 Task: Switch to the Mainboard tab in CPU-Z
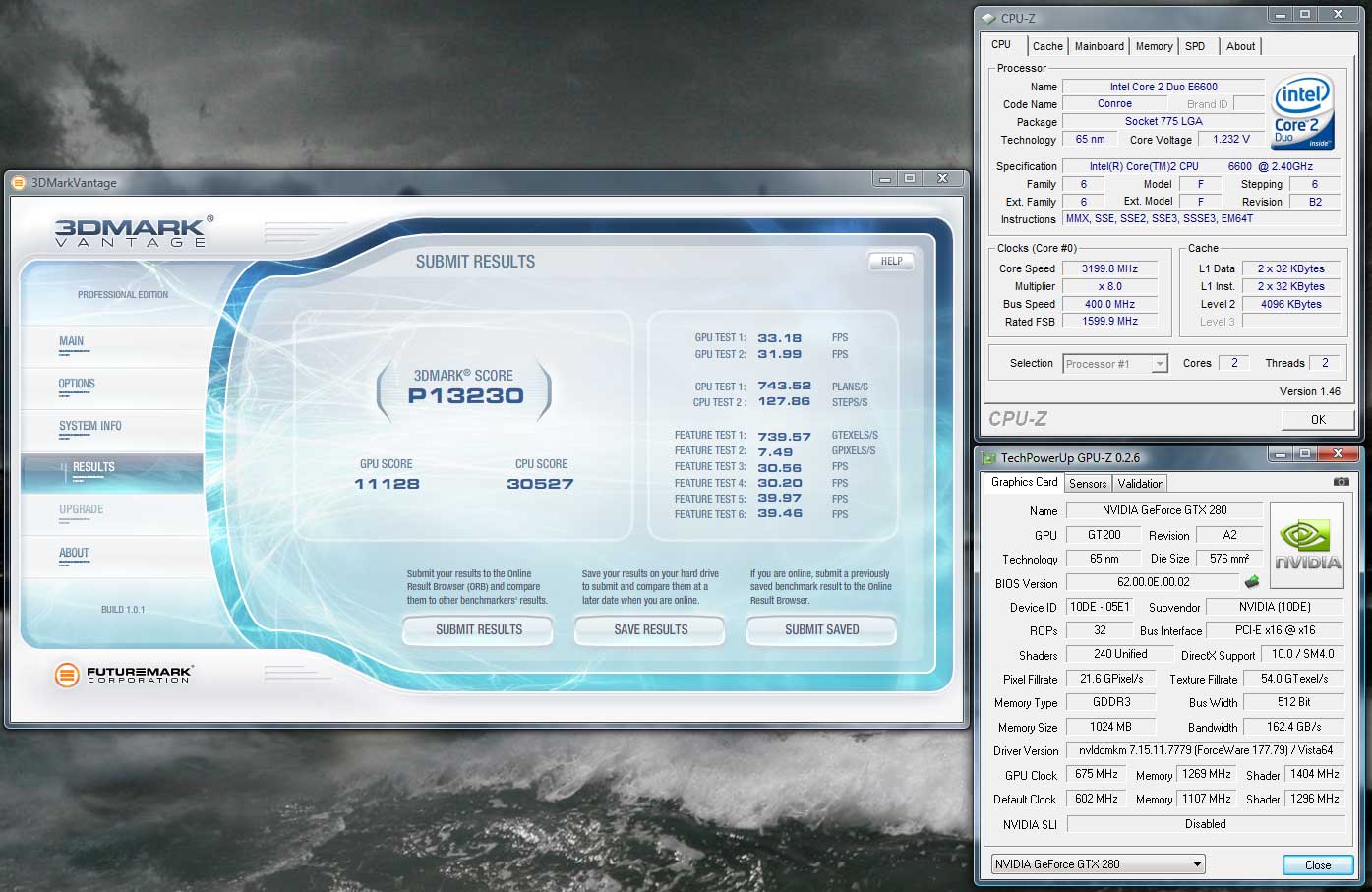coord(1099,46)
